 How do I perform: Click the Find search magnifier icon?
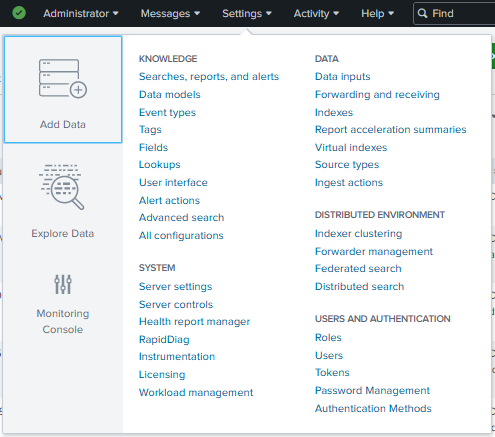coord(422,13)
